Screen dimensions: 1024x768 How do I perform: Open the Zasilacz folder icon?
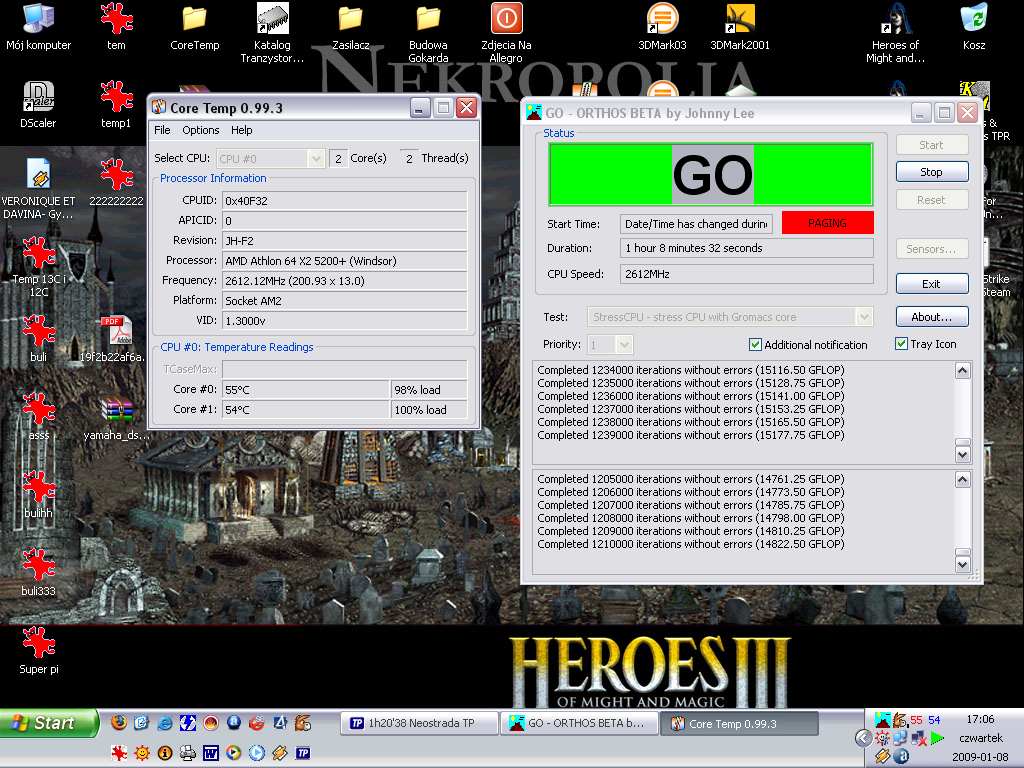point(351,26)
